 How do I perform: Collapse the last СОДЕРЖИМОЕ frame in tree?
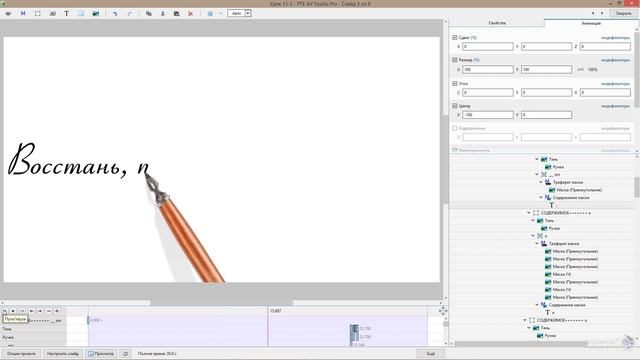(524, 320)
